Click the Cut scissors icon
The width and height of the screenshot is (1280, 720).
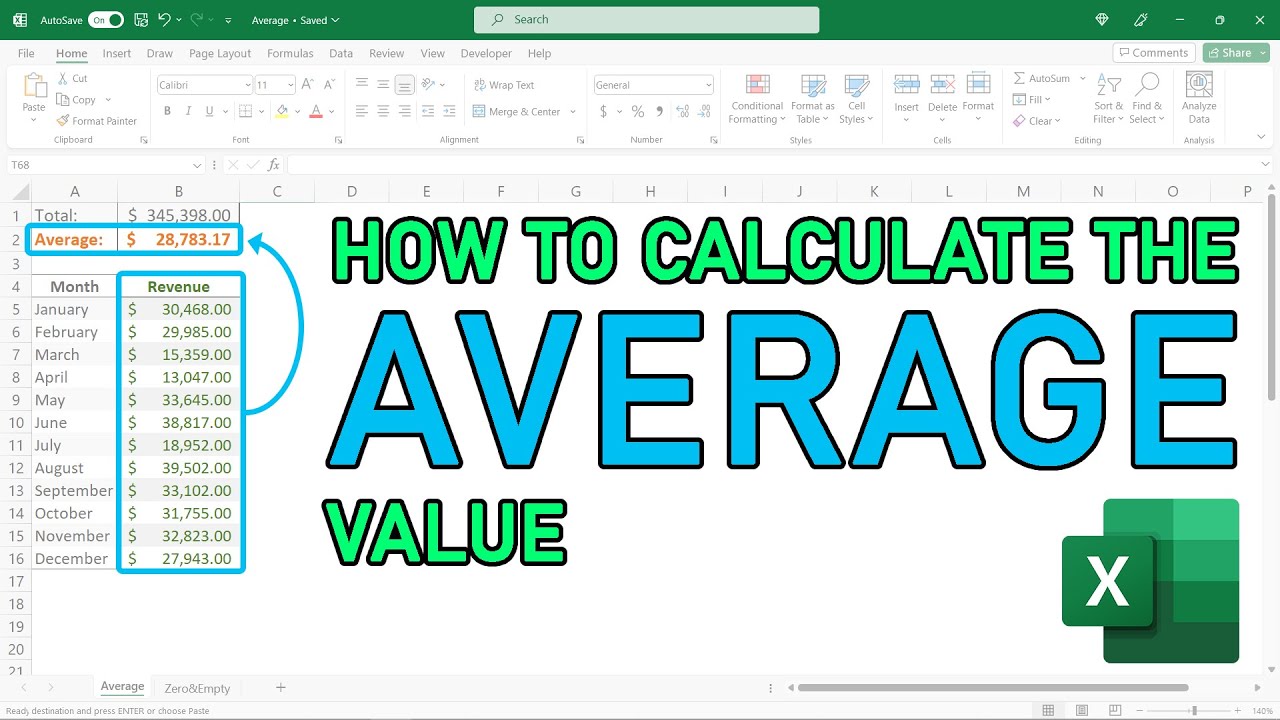[62, 78]
